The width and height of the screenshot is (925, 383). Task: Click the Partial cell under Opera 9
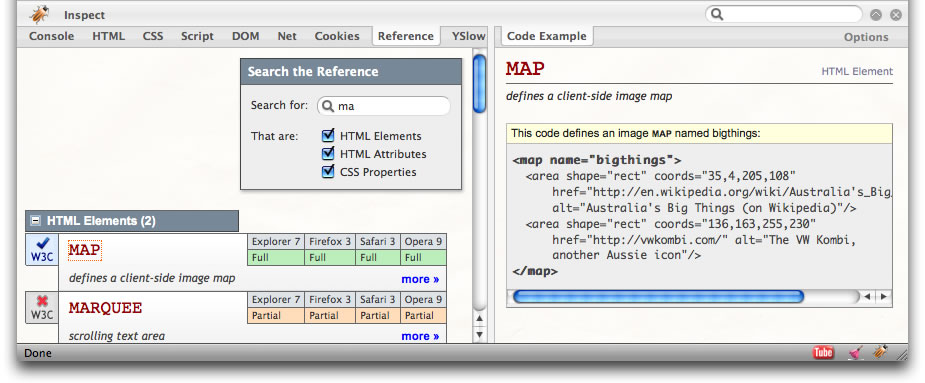tap(424, 315)
